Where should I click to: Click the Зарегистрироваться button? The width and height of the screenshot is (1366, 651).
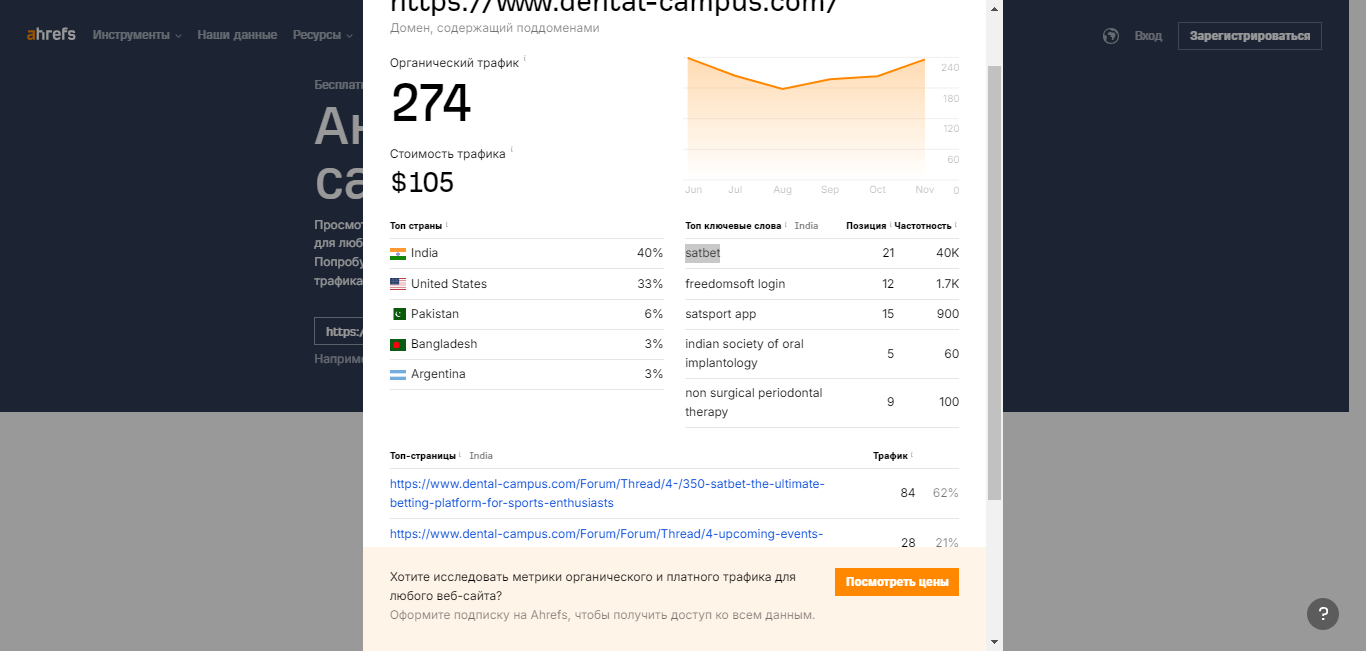tap(1250, 36)
